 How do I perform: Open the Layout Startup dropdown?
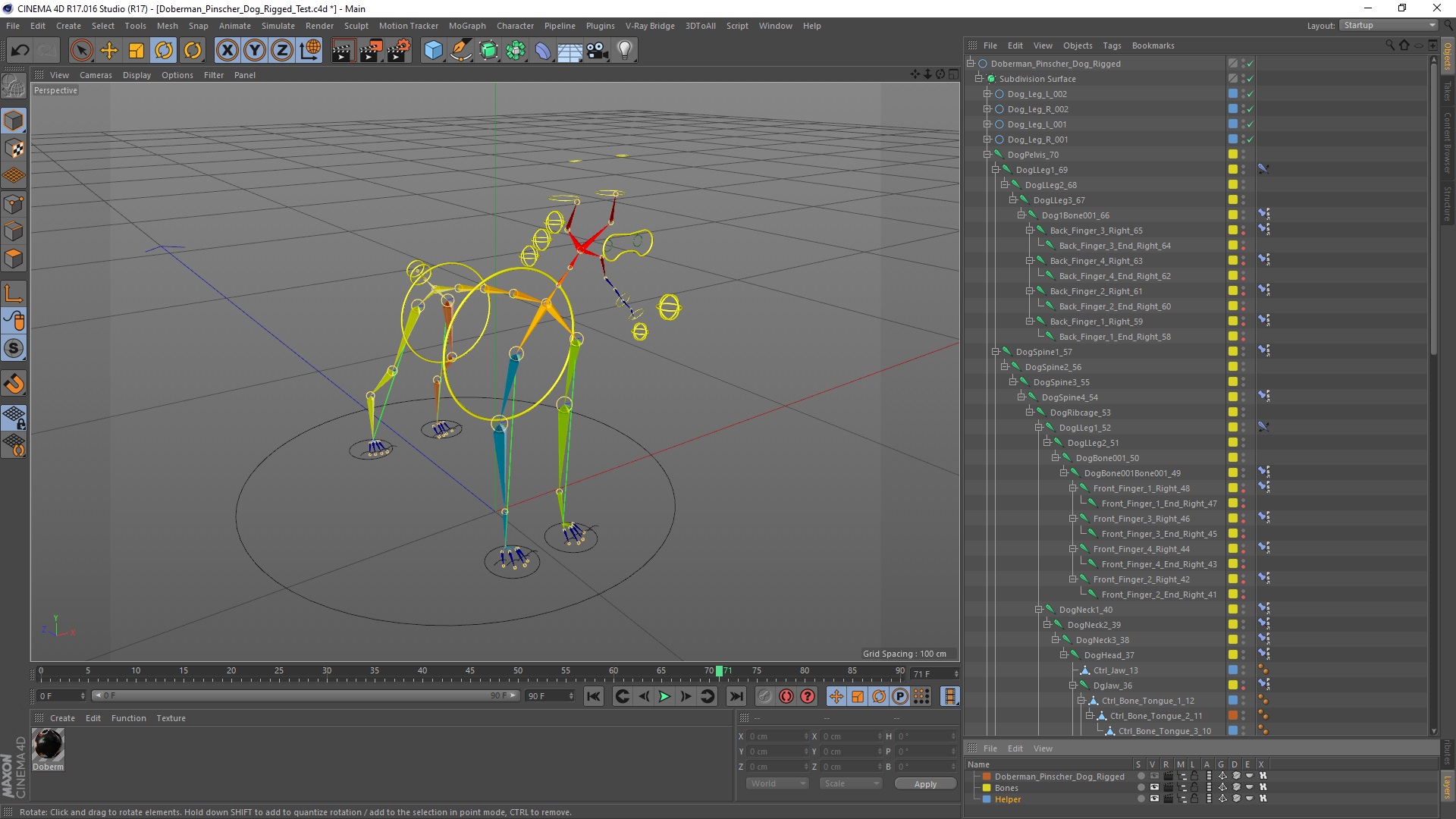[1389, 25]
